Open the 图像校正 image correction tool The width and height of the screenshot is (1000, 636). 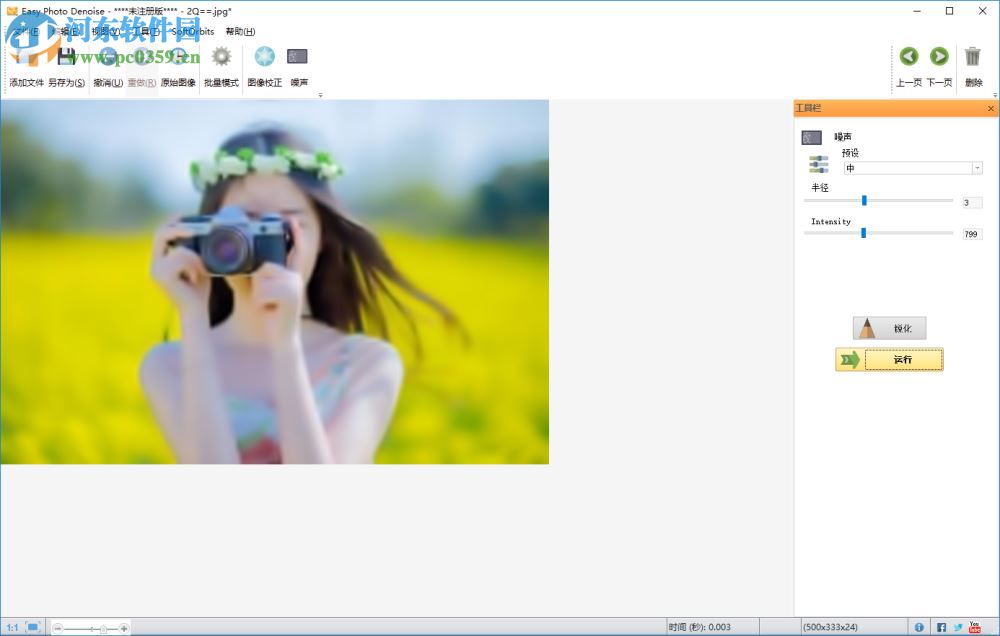tap(263, 57)
